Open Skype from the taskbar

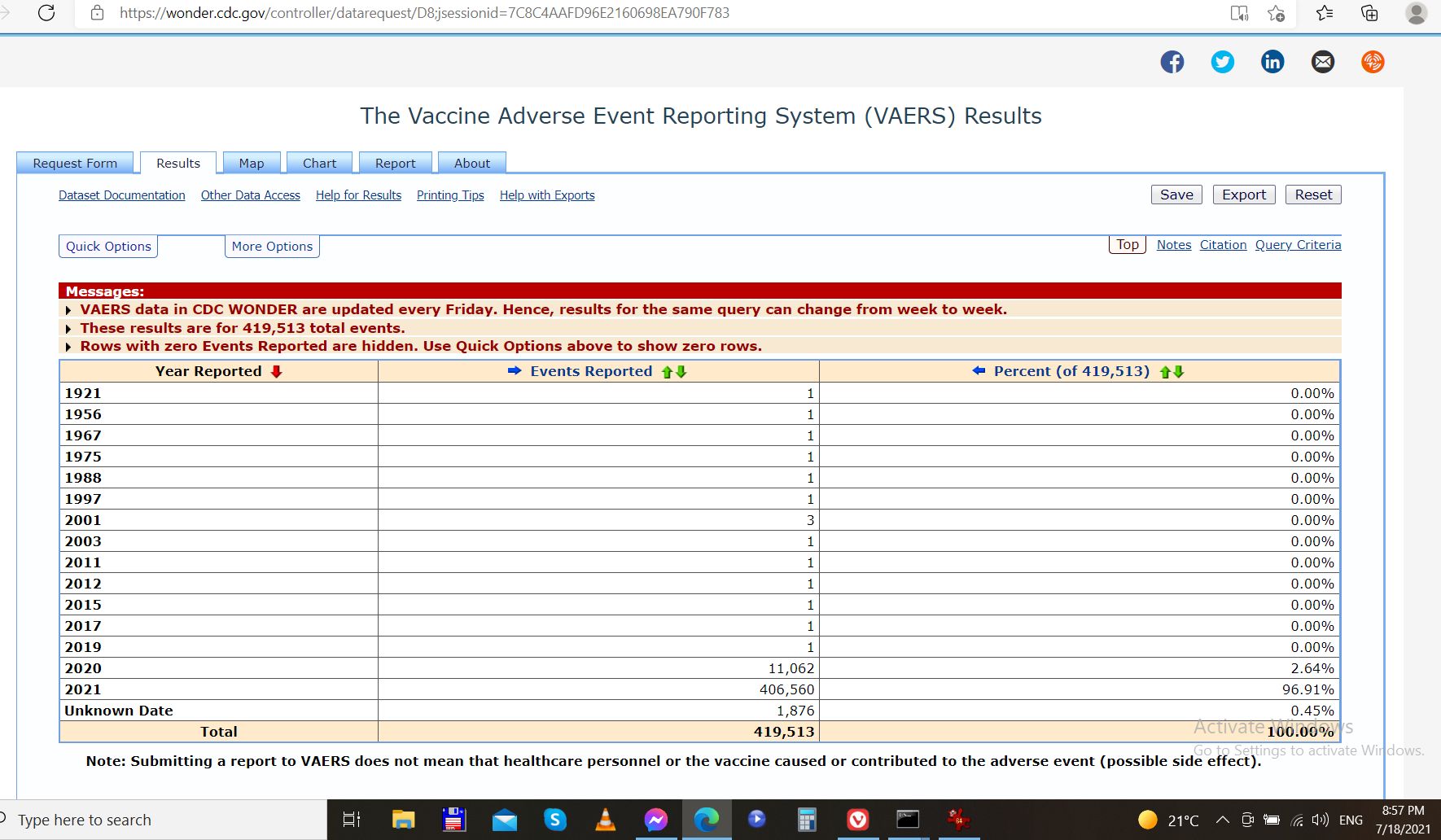[554, 820]
